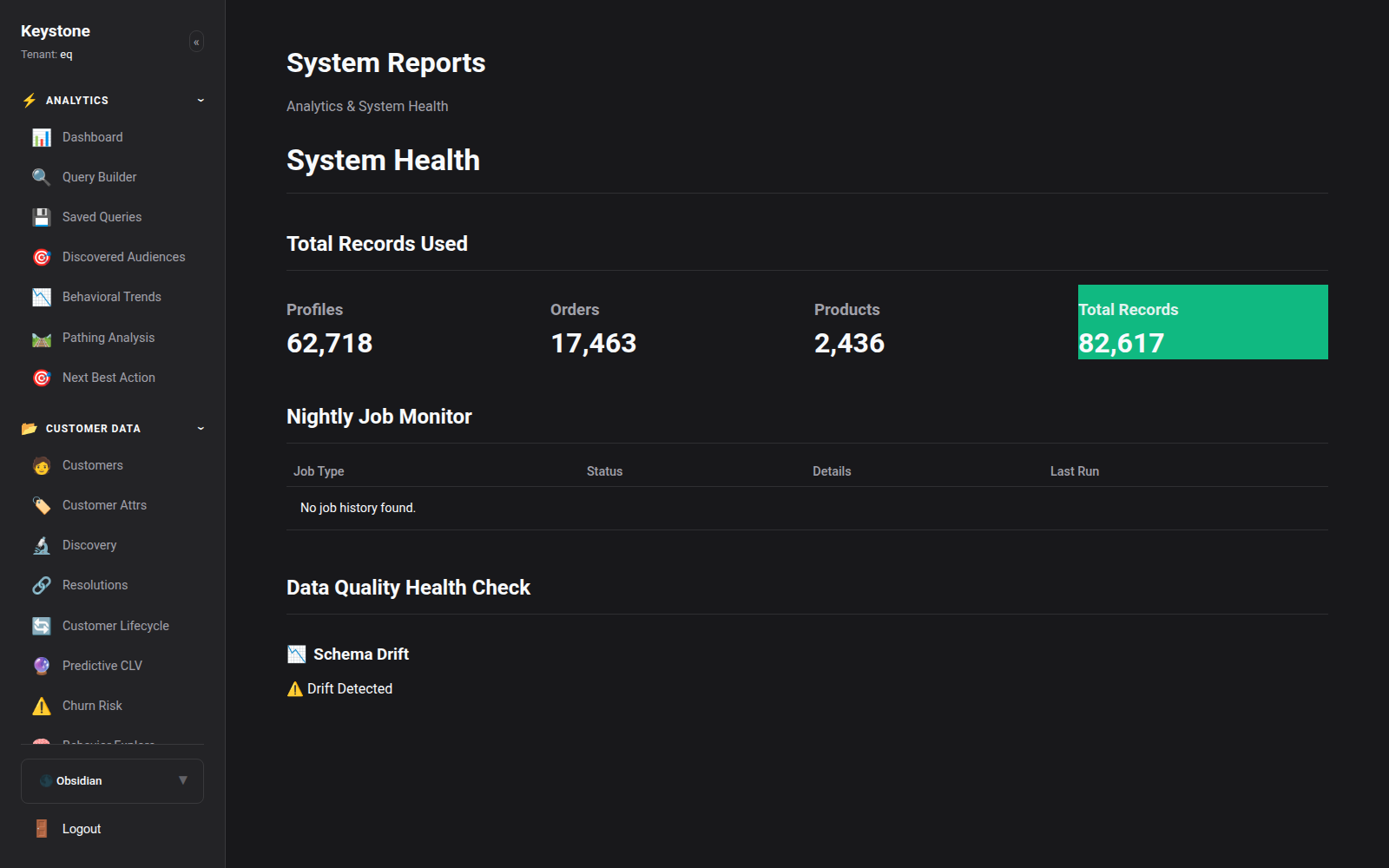Click the Orders count 17,463
Viewport: 1389px width, 868px height.
(593, 344)
